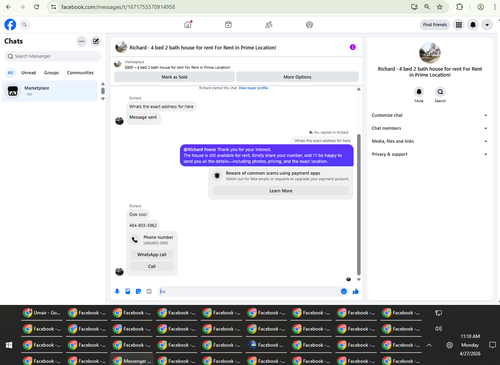Click the Call button under phone number

[152, 266]
